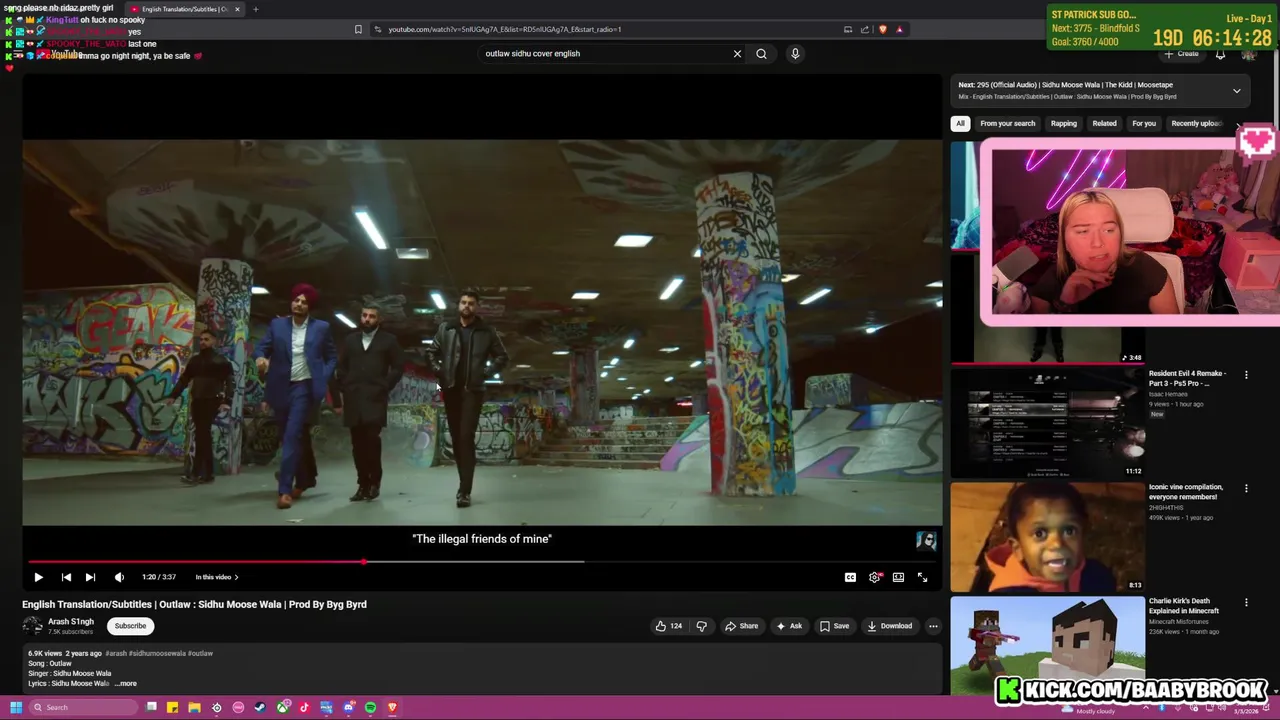Open options menu for Iconic vine compilation
The image size is (1280, 720).
(1246, 489)
